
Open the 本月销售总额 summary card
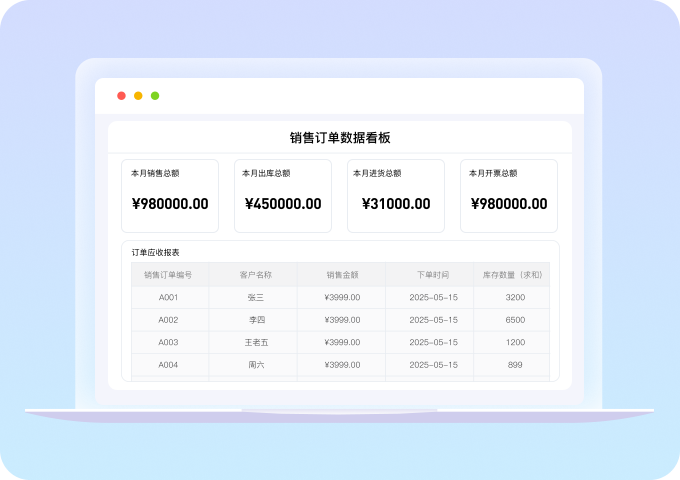pos(169,196)
